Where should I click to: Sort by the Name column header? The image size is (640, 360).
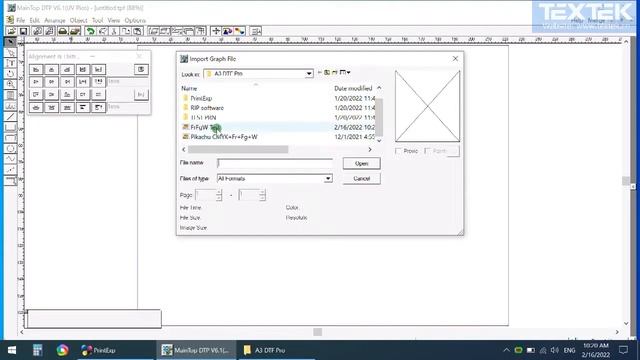[189, 89]
